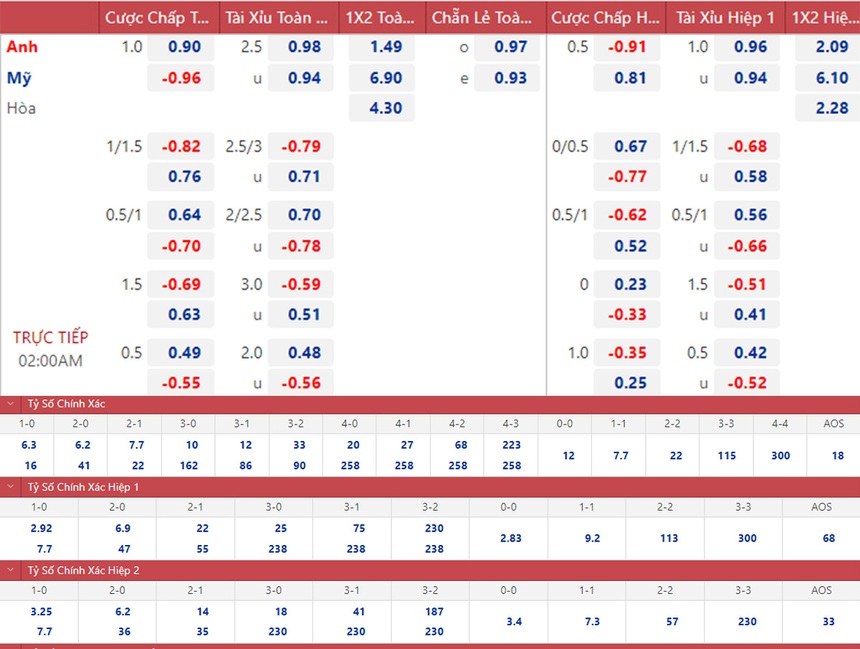Viewport: 860px width, 649px height.
Task: Click the Anh team name
Action: click(x=23, y=47)
